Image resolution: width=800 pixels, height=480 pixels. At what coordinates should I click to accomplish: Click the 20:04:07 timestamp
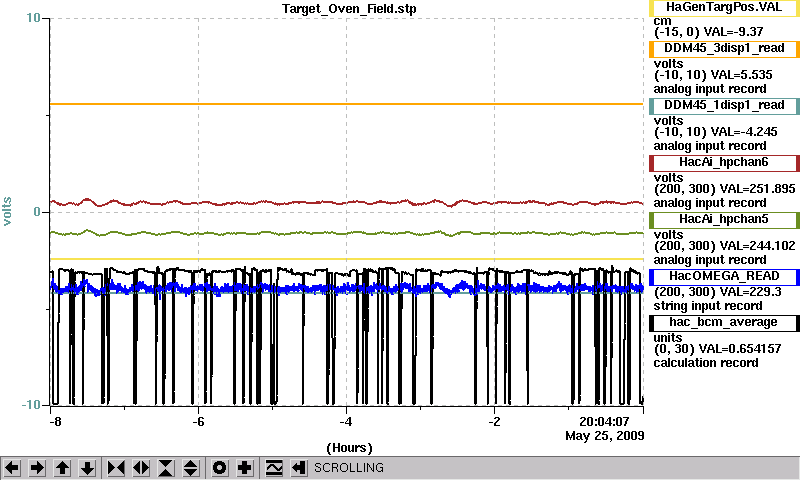(604, 422)
